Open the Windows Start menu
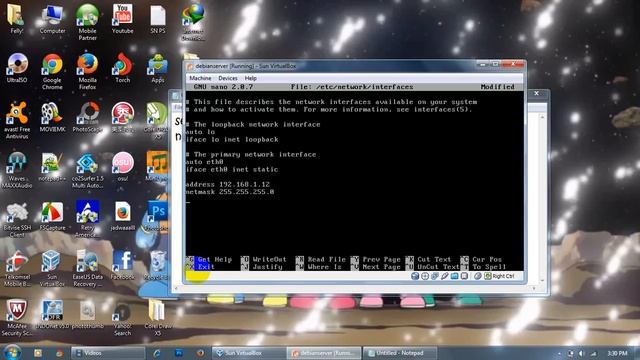The image size is (640, 360). pos(12,352)
